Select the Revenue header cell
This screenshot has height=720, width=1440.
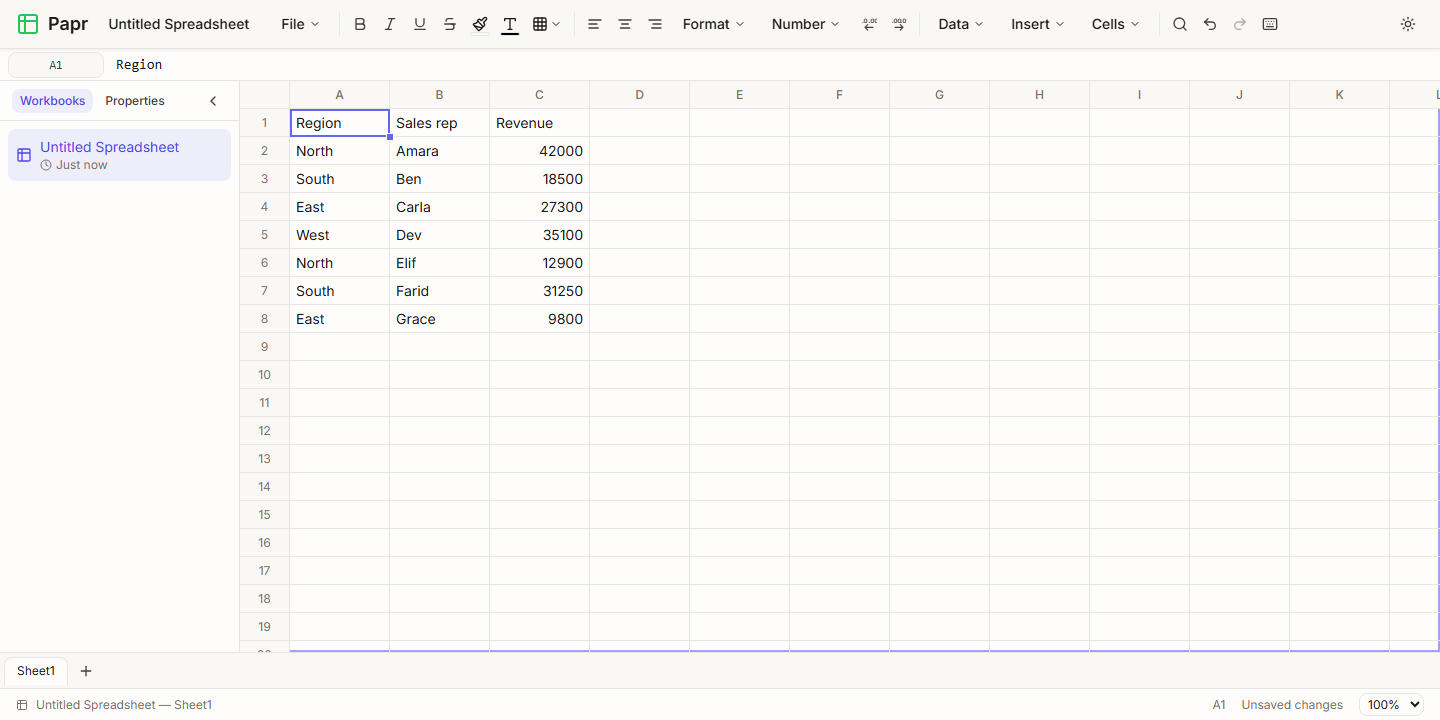(539, 123)
